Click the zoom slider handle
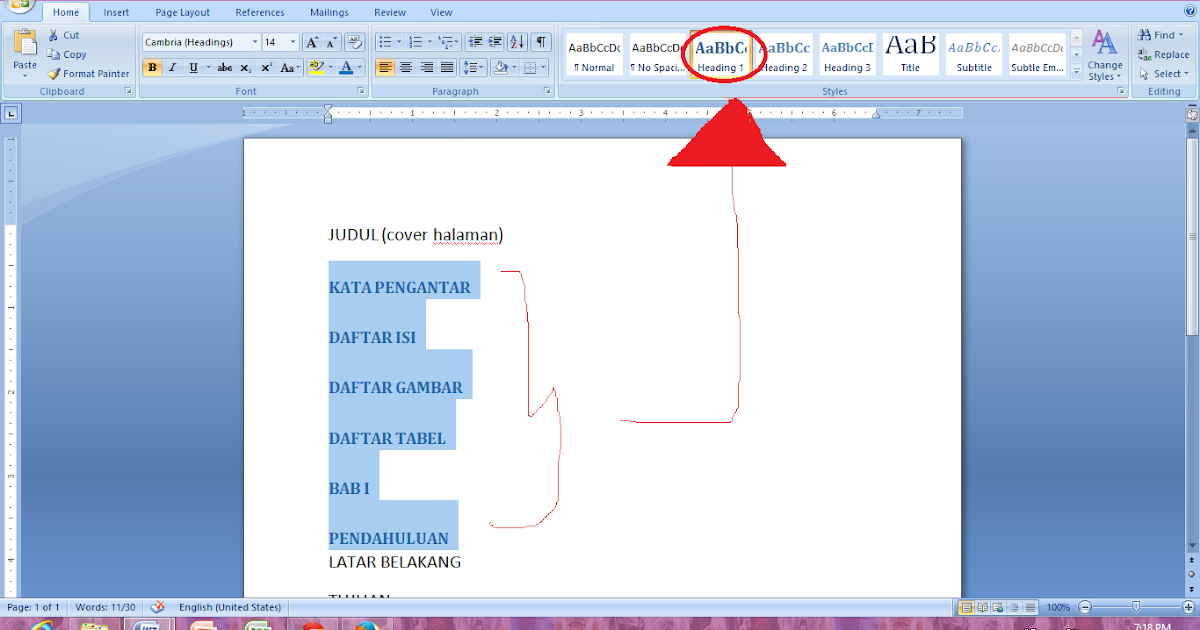The width and height of the screenshot is (1200, 630). [x=1135, y=607]
